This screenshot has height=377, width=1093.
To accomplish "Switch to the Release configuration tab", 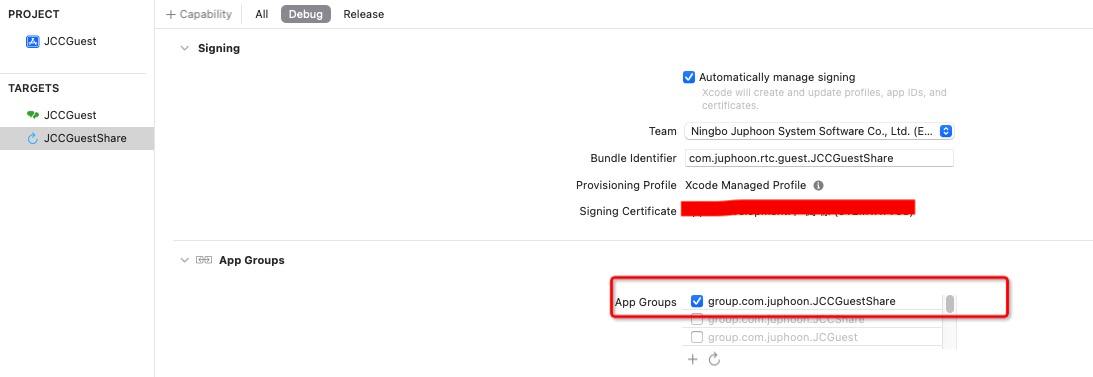I will (x=363, y=14).
